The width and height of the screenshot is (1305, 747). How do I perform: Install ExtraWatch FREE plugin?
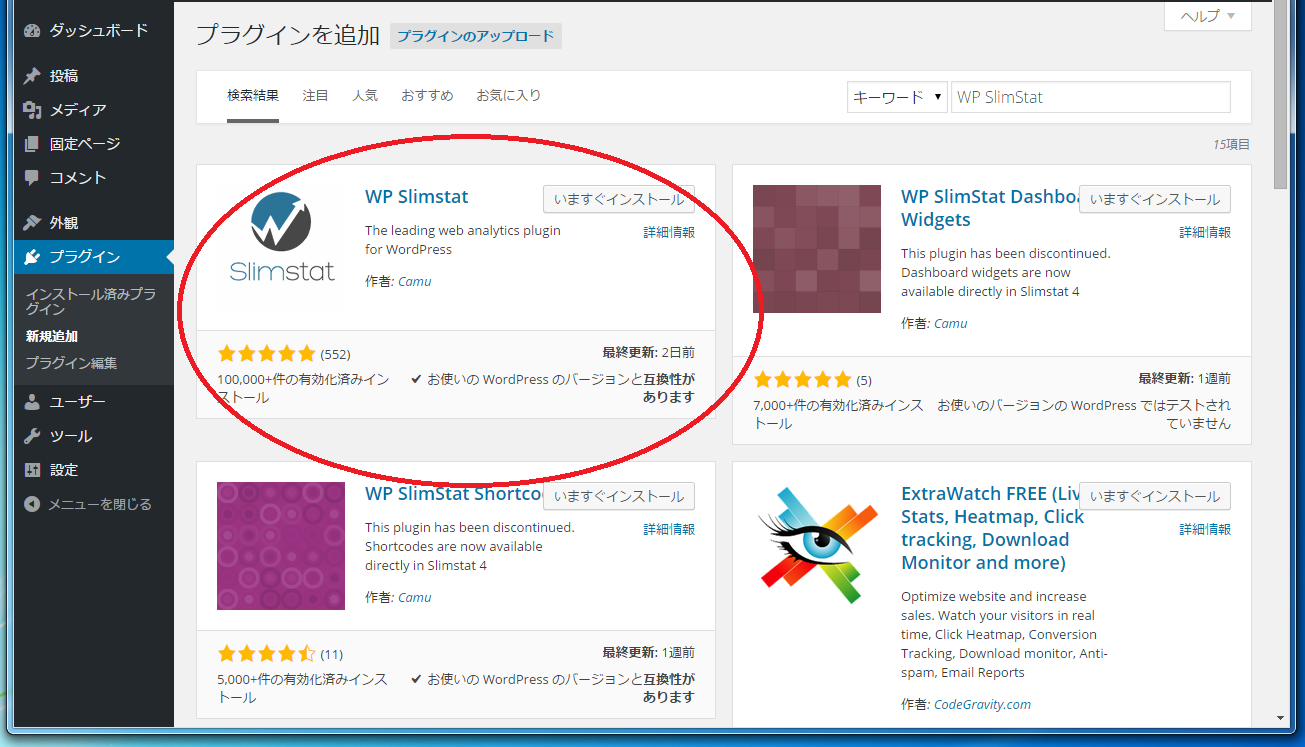tap(1155, 496)
